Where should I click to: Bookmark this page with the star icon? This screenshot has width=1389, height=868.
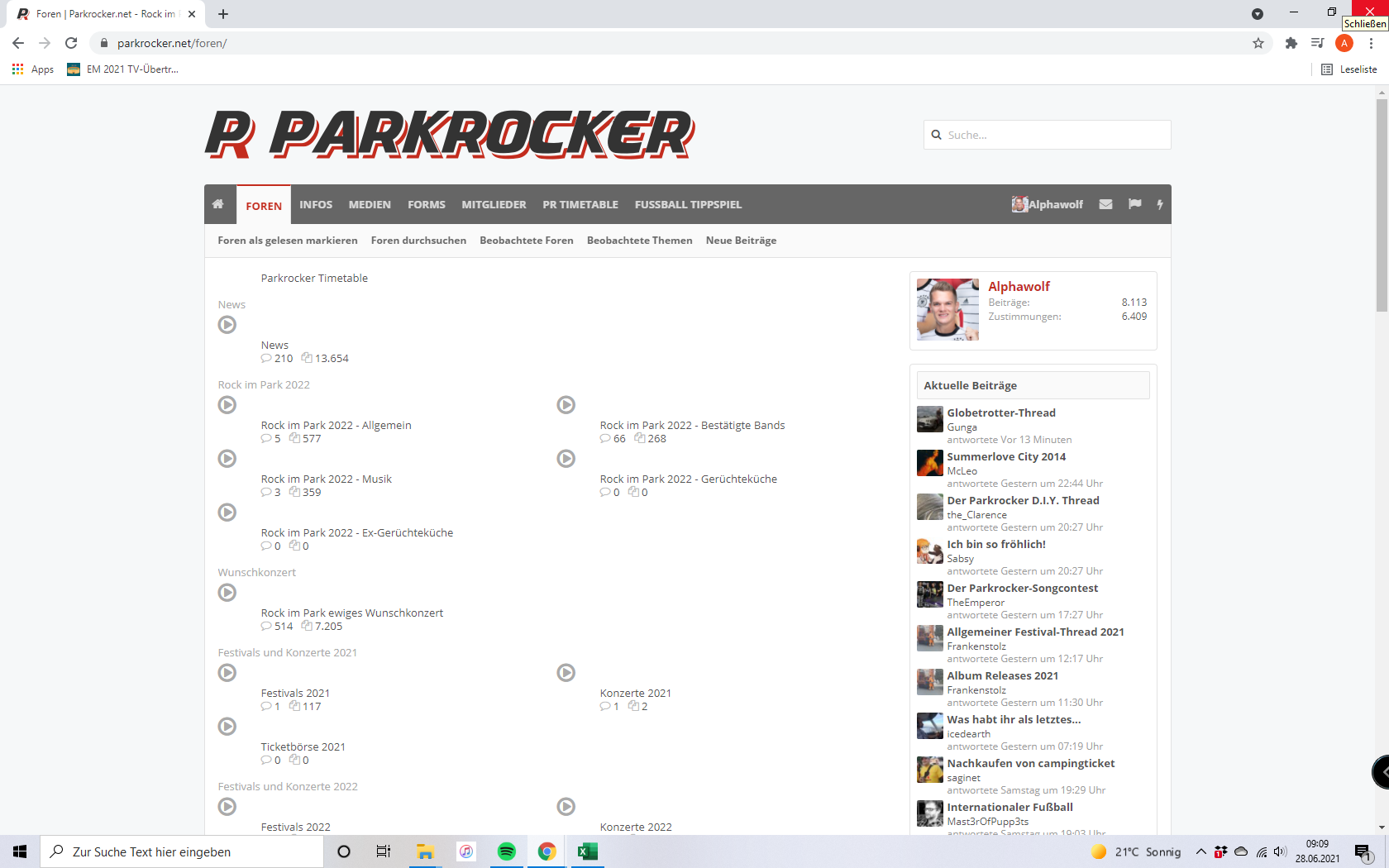tap(1258, 43)
